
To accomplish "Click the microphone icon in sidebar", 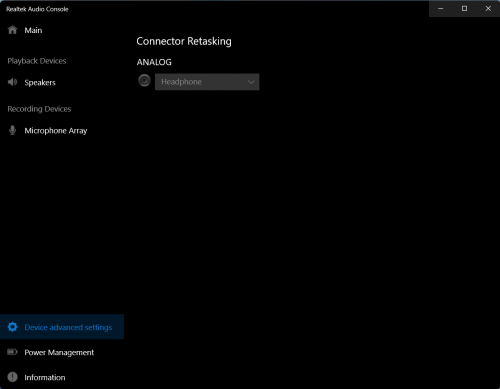I will point(12,130).
